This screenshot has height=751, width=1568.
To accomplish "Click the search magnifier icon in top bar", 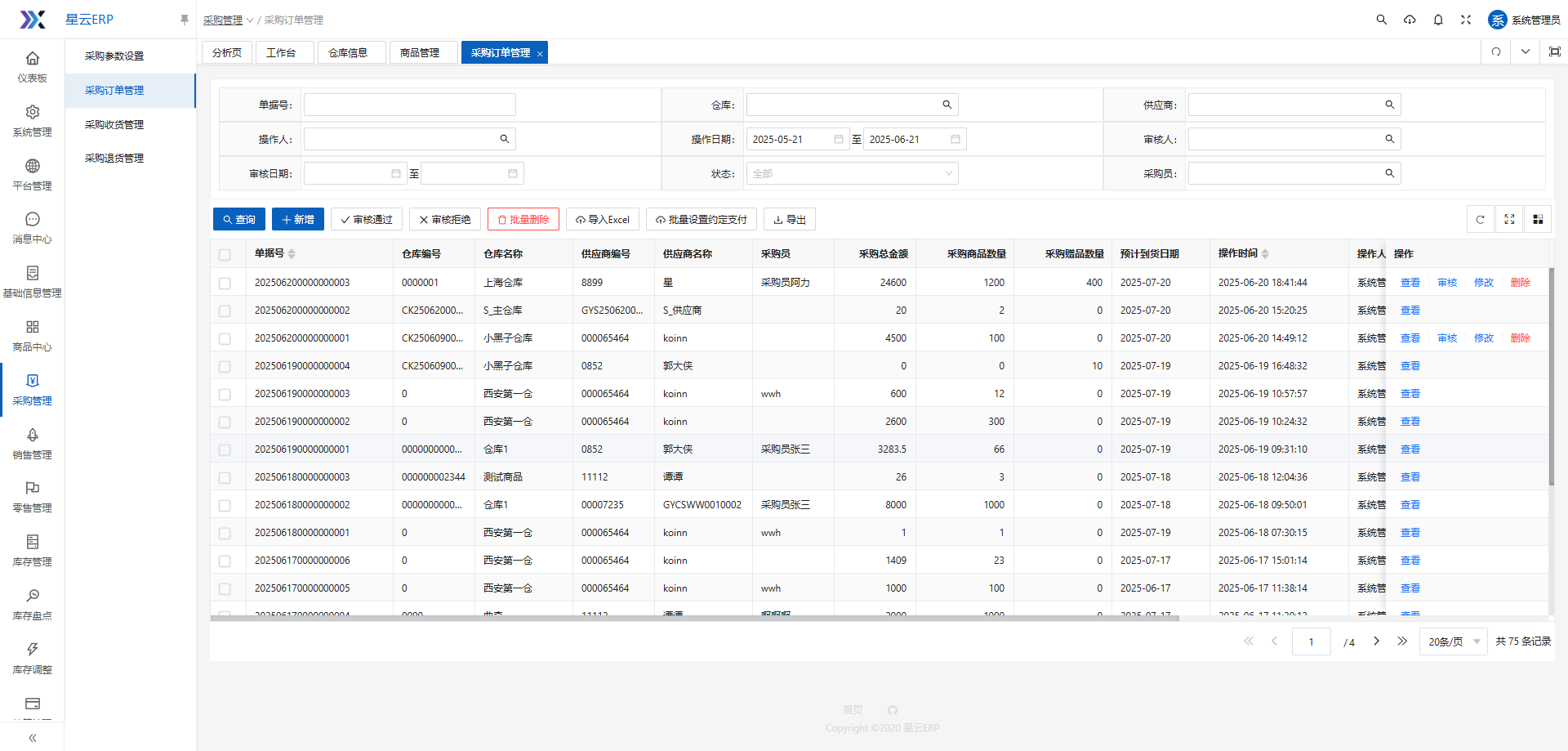I will coord(1381,20).
